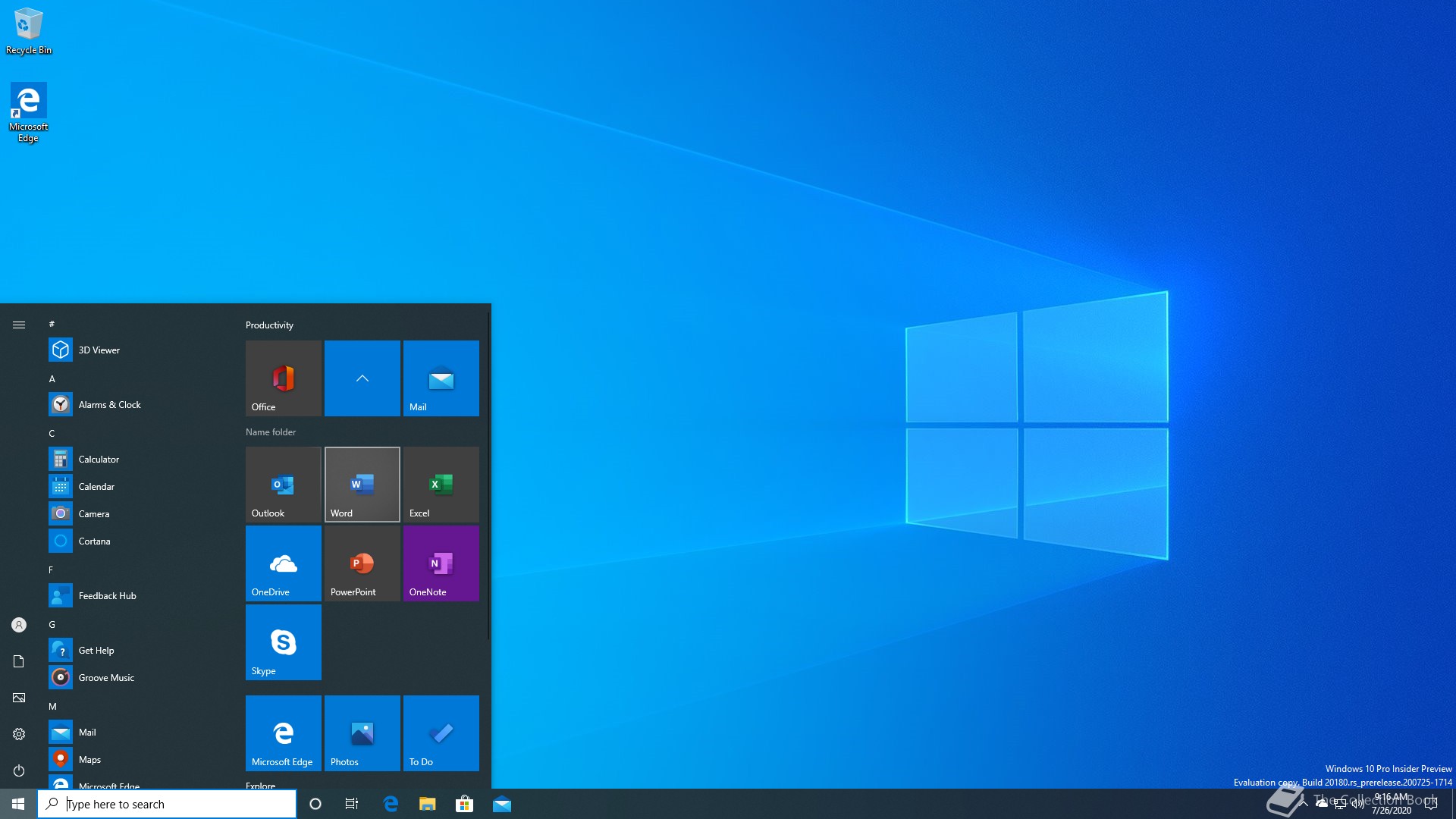This screenshot has height=819, width=1456.
Task: Open Alarms & Clock app
Action: pos(136,404)
